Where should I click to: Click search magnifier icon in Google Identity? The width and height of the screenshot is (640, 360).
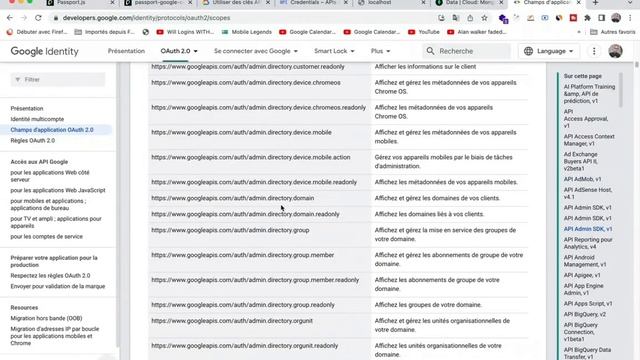click(430, 51)
